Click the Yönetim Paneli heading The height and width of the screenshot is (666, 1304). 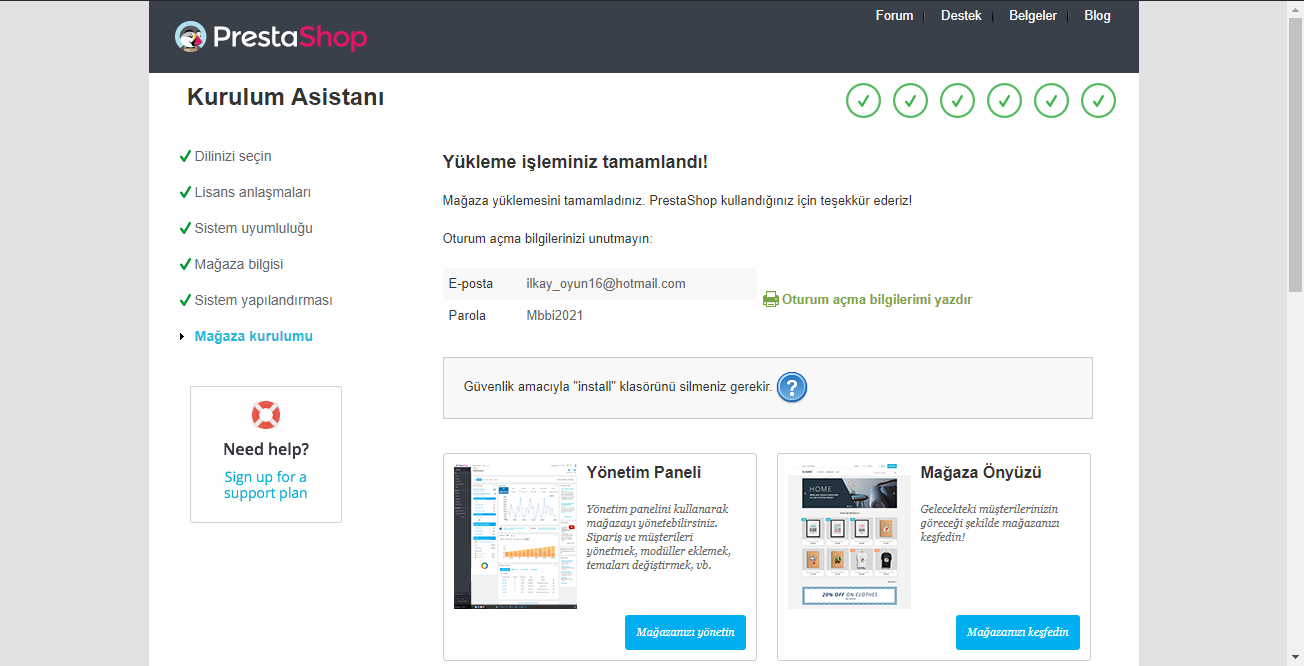tap(644, 472)
